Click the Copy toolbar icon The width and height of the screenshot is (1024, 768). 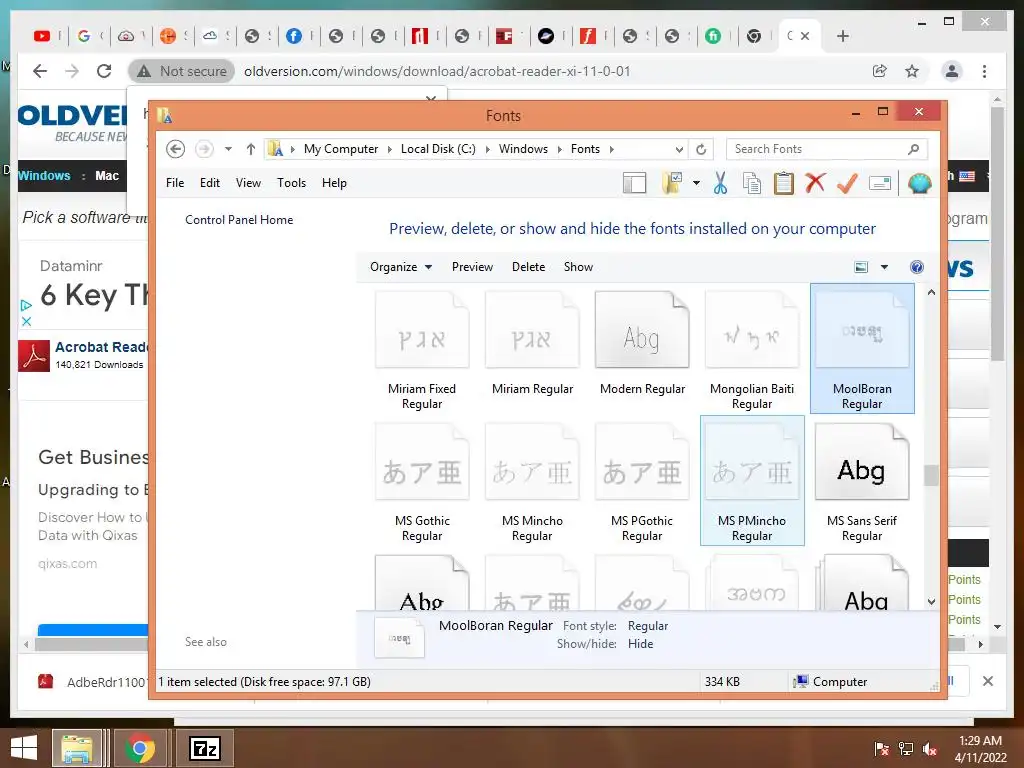tap(752, 184)
